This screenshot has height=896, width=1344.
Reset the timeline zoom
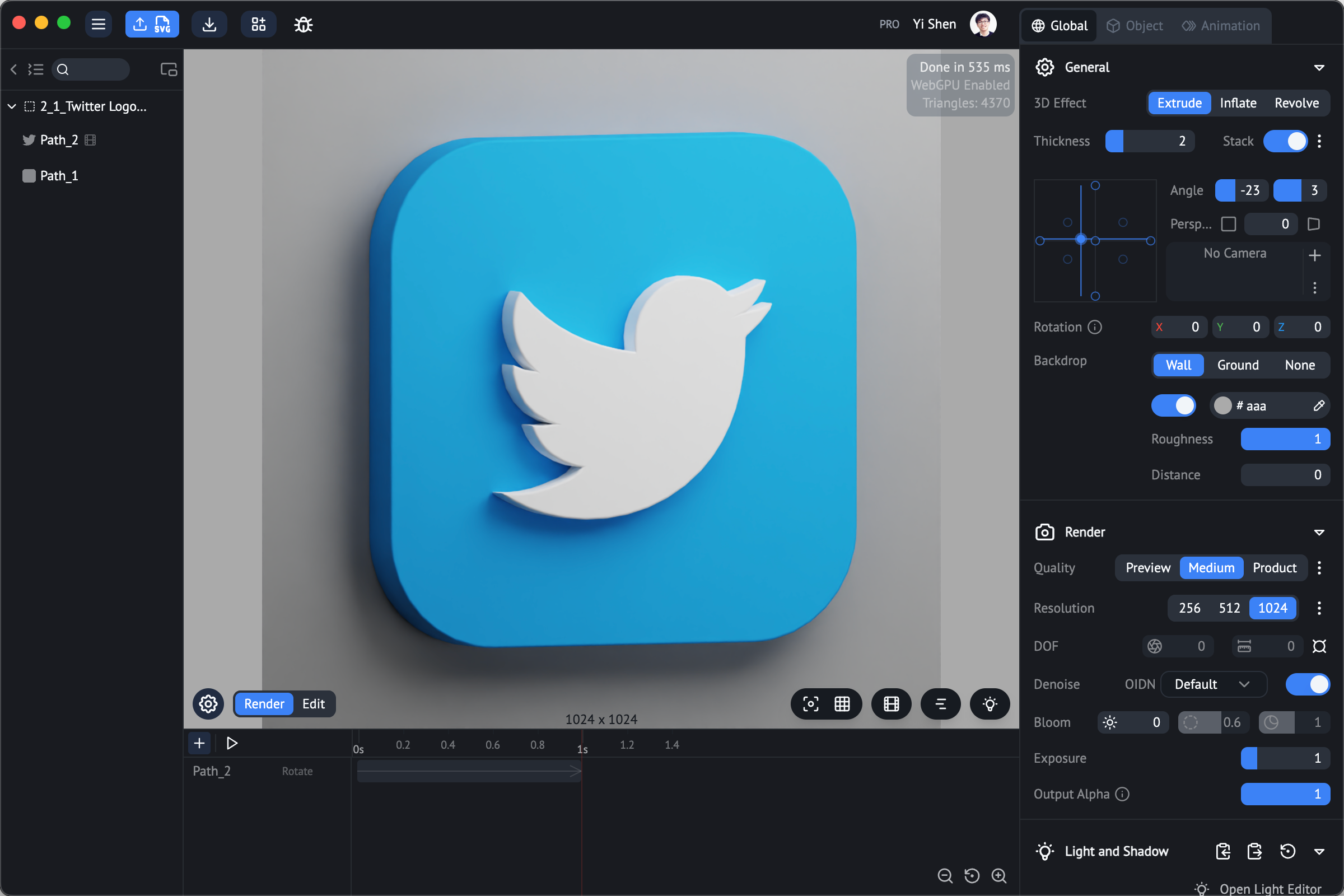(972, 876)
